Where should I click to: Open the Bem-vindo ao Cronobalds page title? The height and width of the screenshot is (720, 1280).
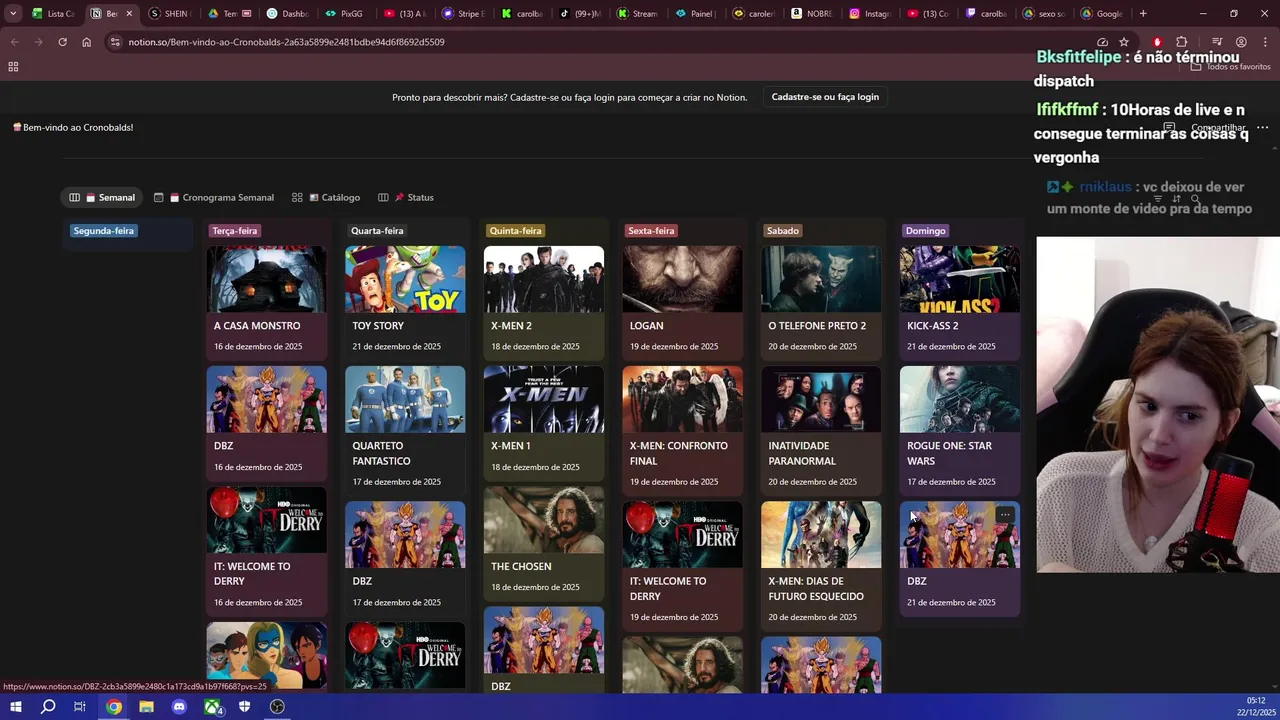(x=73, y=128)
